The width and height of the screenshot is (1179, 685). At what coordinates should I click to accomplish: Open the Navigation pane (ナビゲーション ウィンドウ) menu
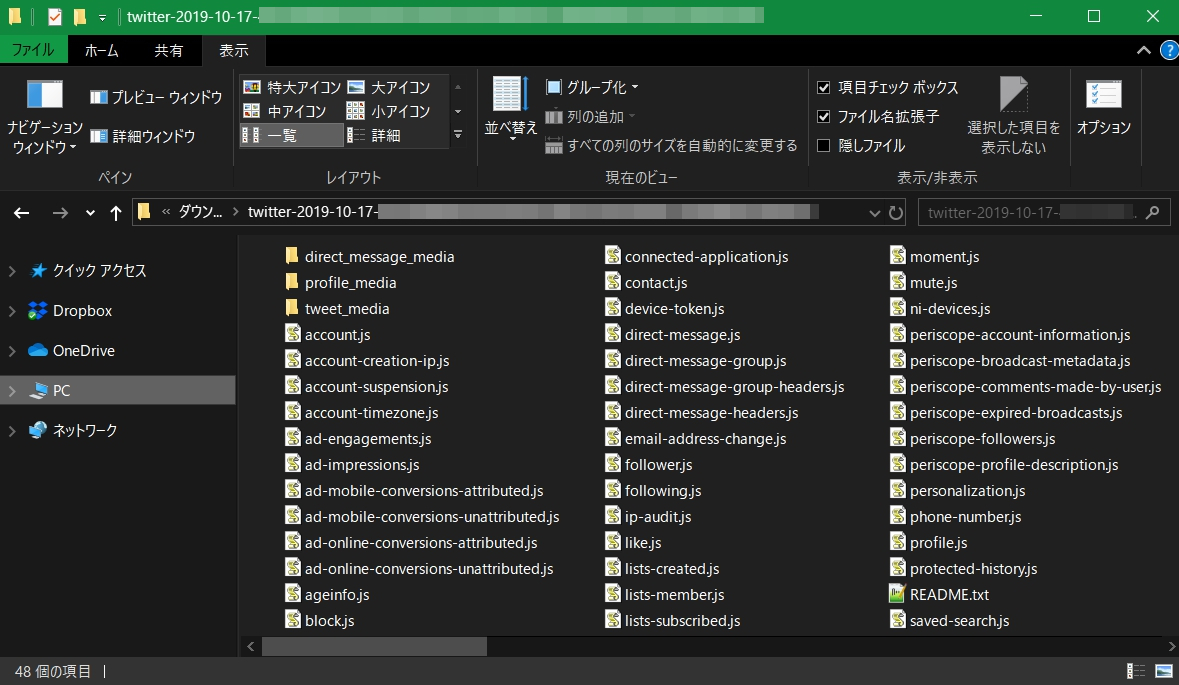click(44, 117)
